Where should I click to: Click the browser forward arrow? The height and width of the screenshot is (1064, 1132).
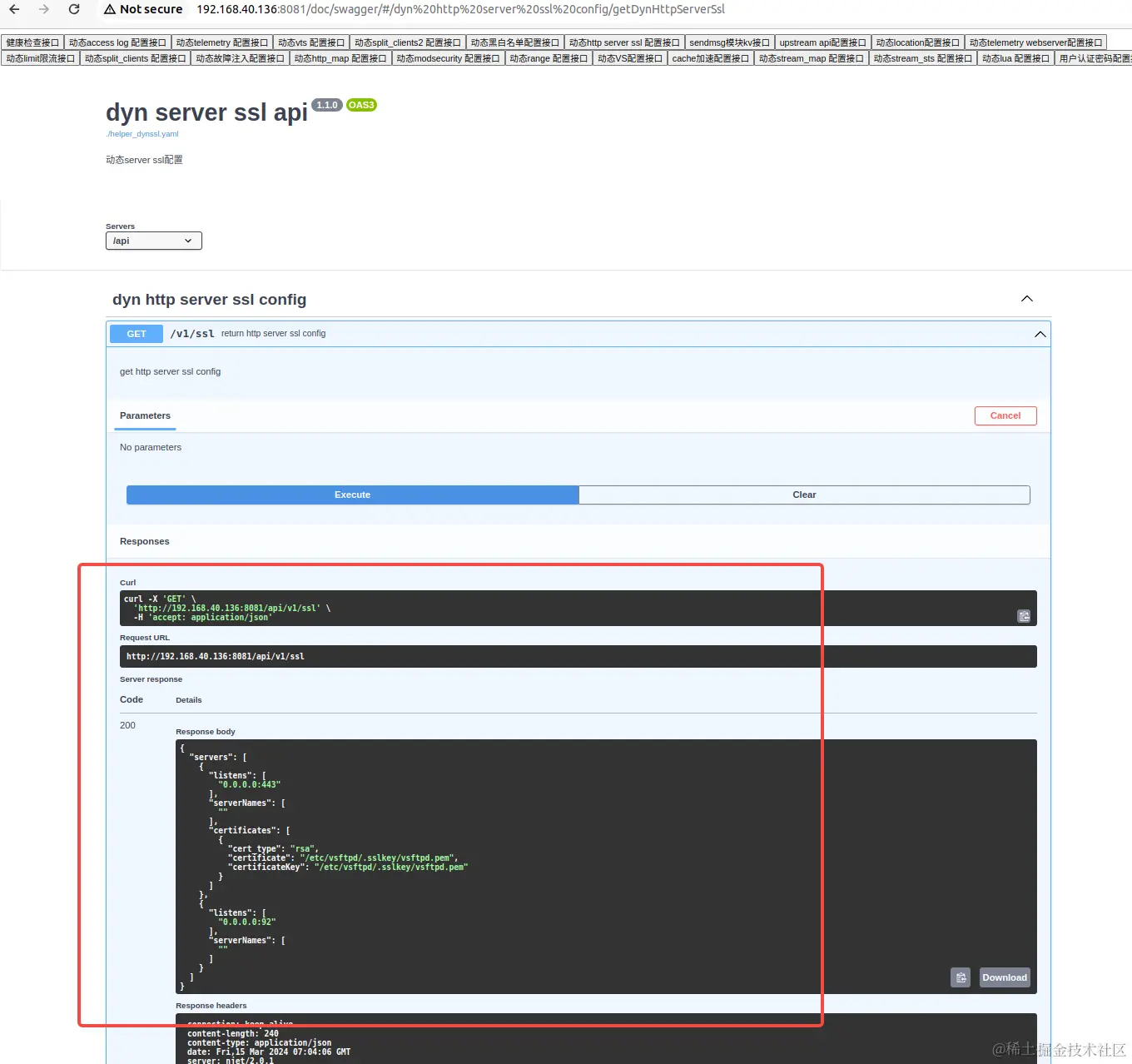tap(44, 9)
